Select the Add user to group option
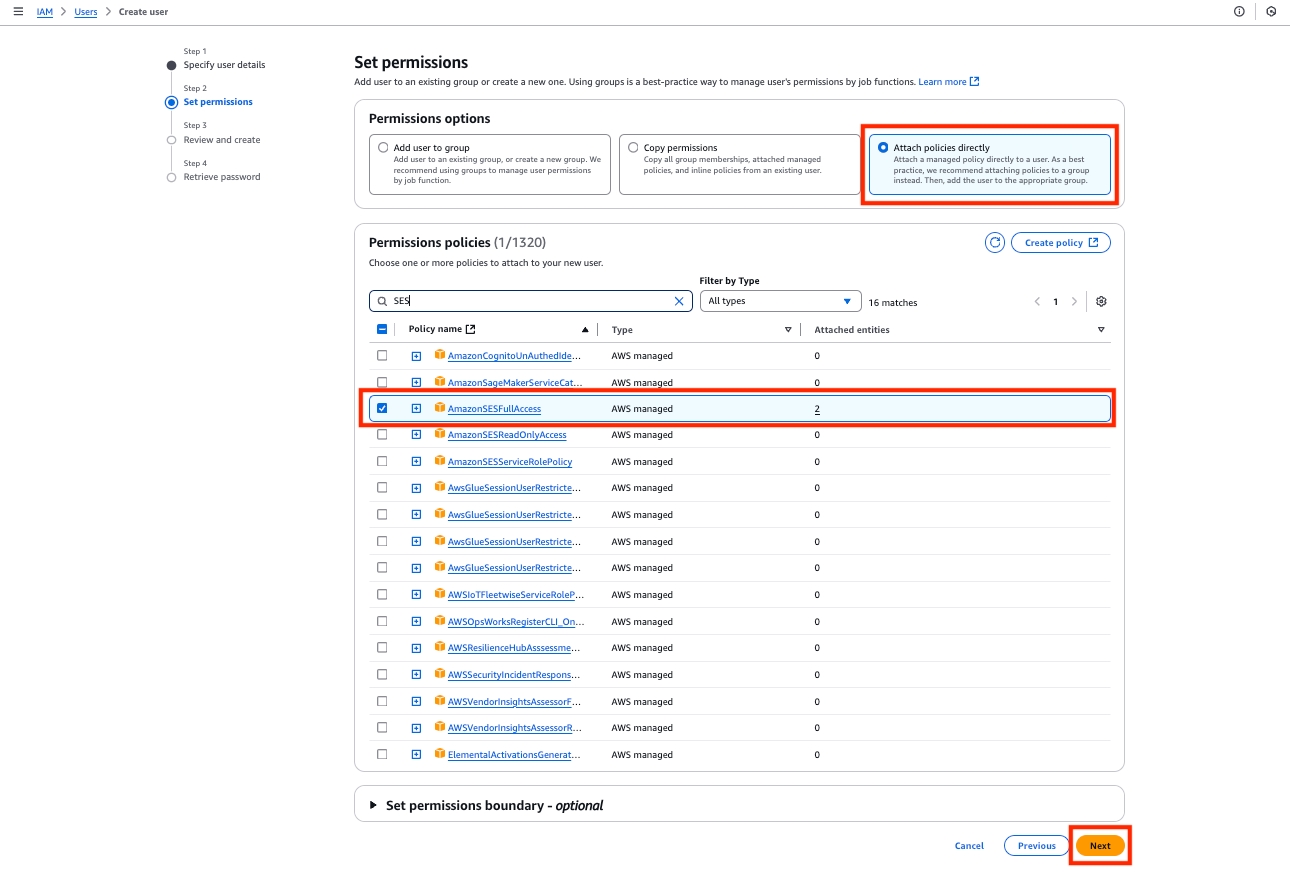The image size is (1290, 872). 383,148
